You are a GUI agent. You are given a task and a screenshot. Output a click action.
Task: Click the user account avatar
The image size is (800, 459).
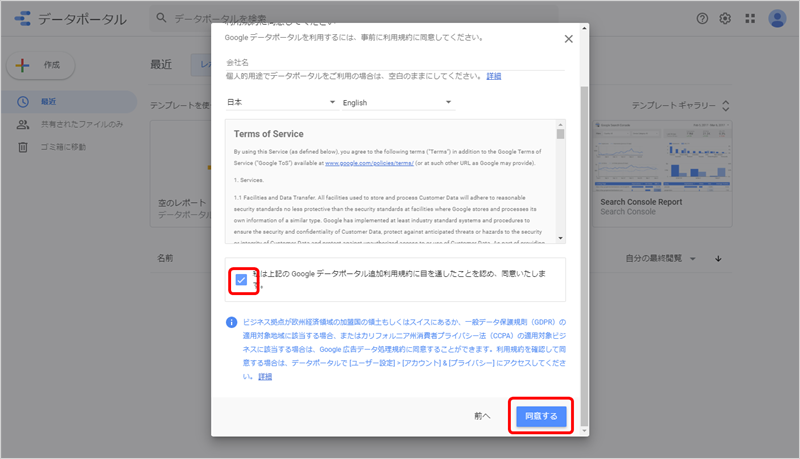777,19
